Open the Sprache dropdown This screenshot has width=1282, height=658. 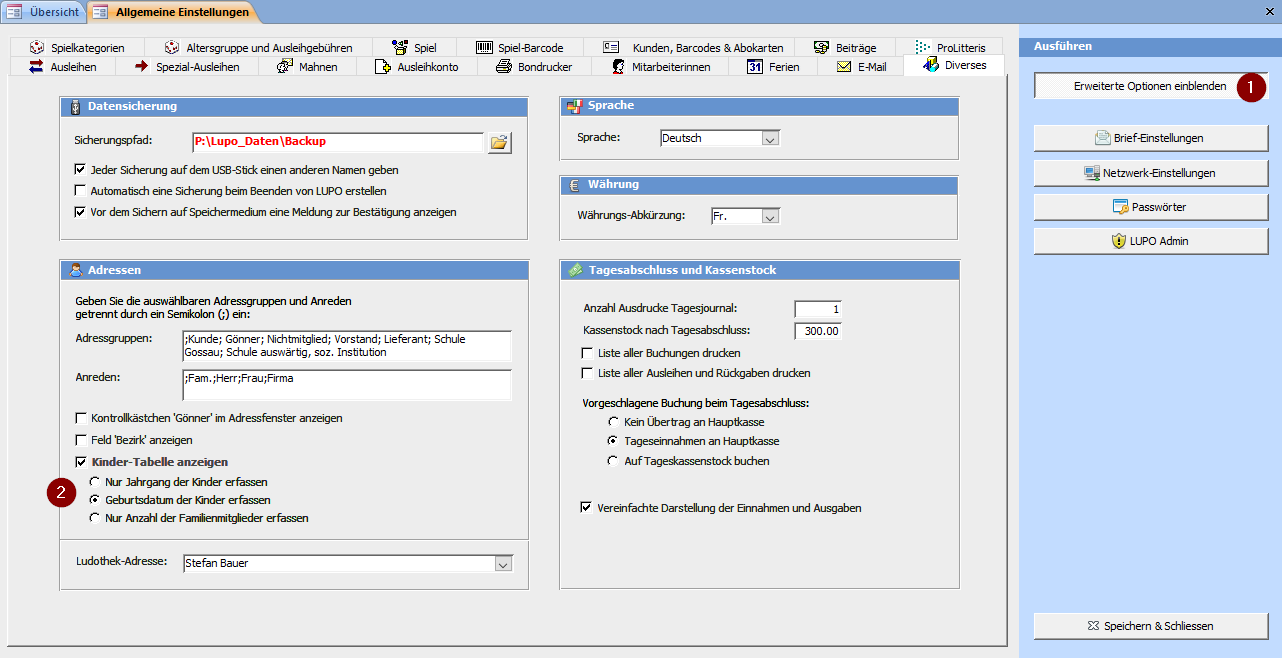(770, 139)
